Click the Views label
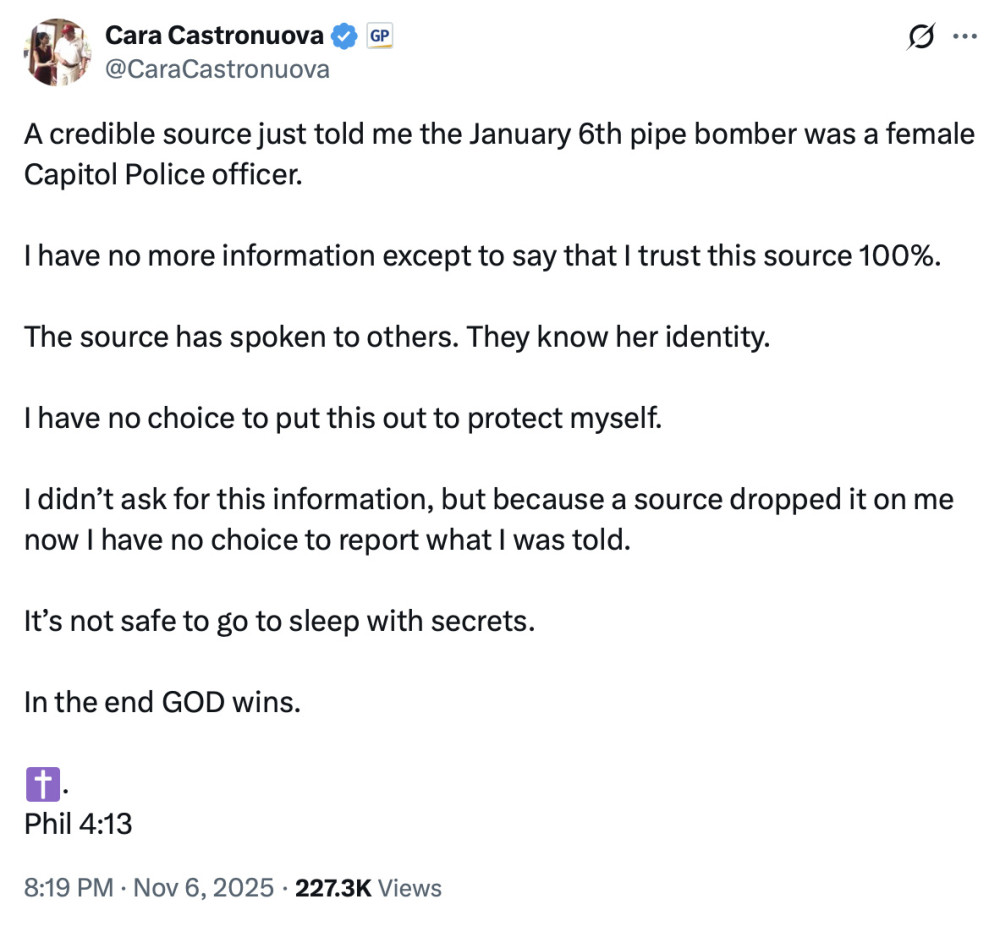 (x=410, y=887)
